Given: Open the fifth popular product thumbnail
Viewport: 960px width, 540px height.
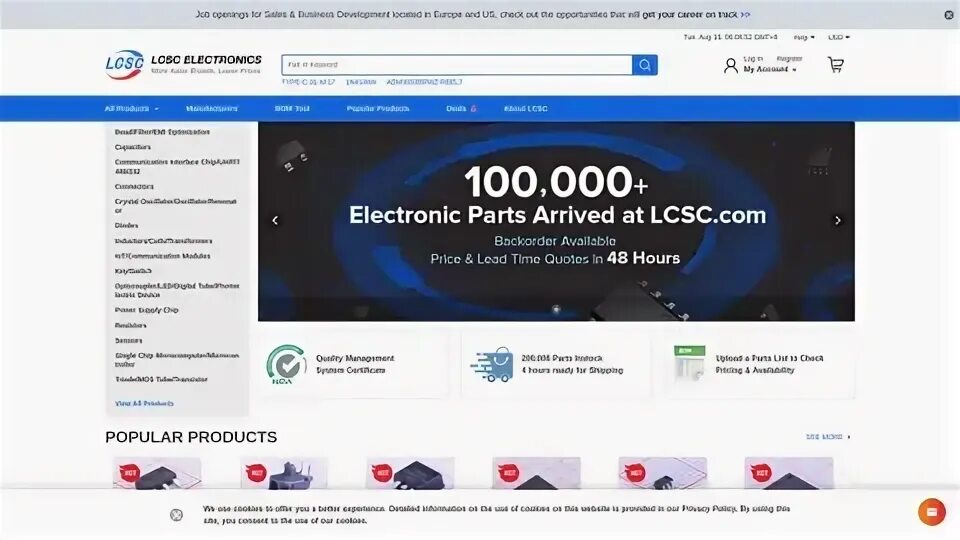Looking at the screenshot, I should [662, 473].
